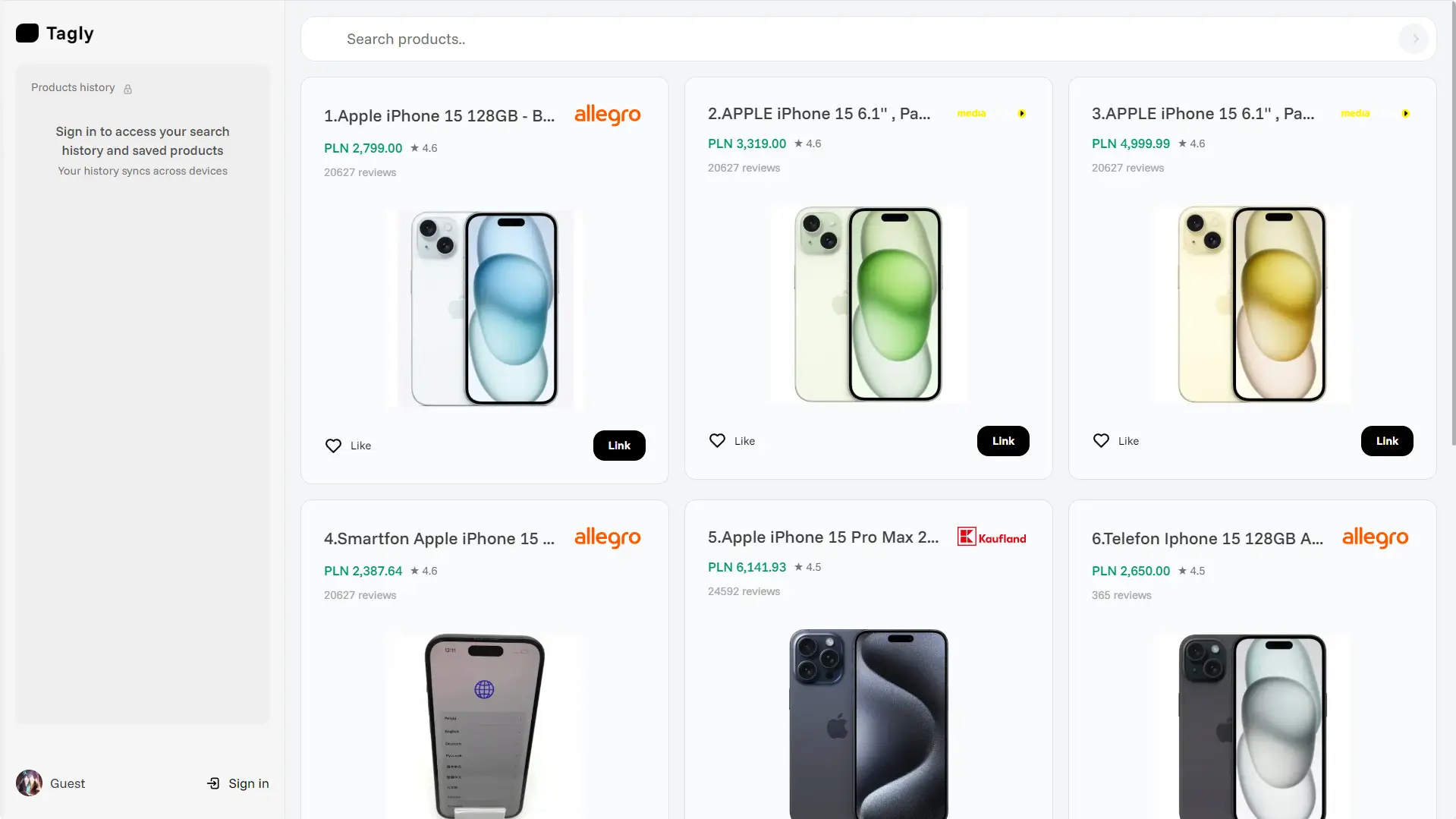
Task: Click the allegro logo on product 6
Action: tap(1375, 537)
